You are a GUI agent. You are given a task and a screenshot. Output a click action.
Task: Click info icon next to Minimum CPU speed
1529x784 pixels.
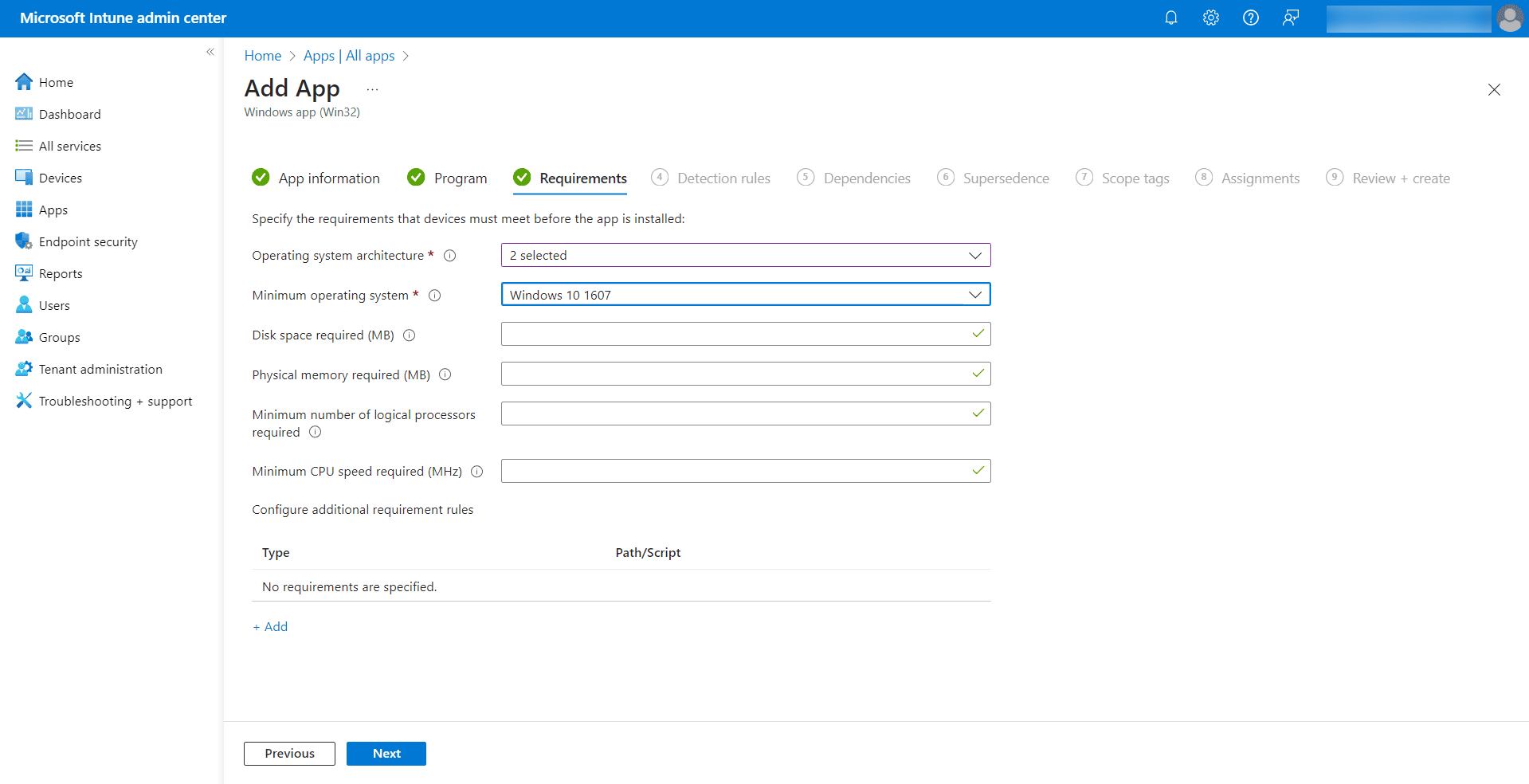click(x=476, y=472)
